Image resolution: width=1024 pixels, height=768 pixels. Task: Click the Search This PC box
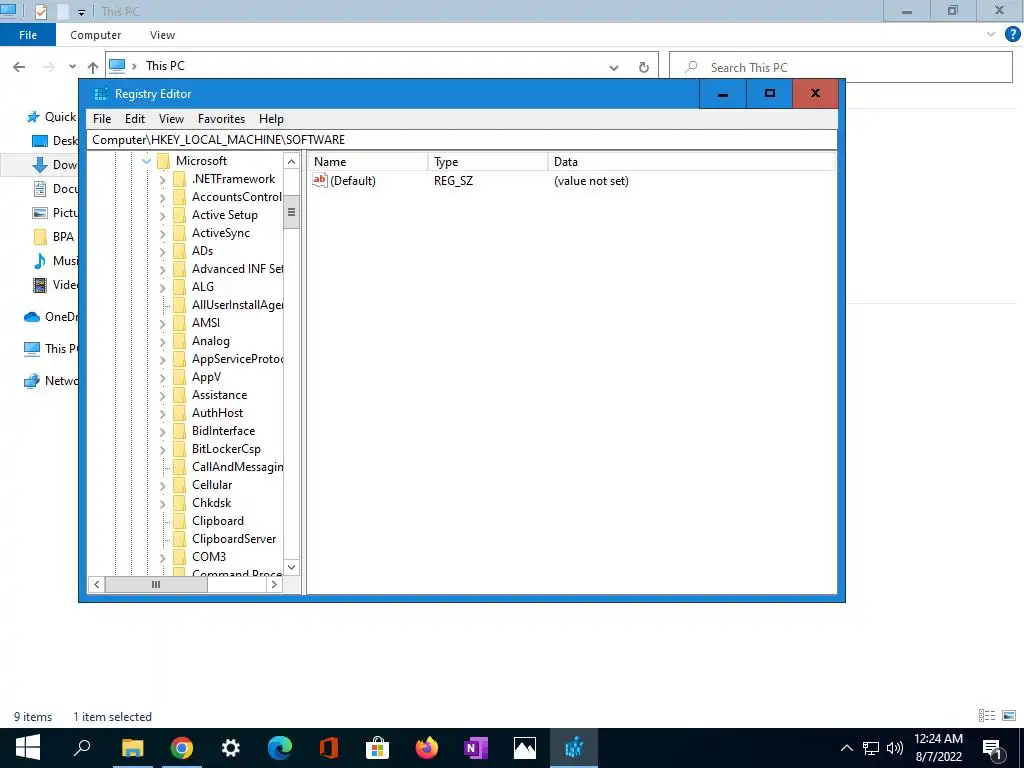click(841, 67)
